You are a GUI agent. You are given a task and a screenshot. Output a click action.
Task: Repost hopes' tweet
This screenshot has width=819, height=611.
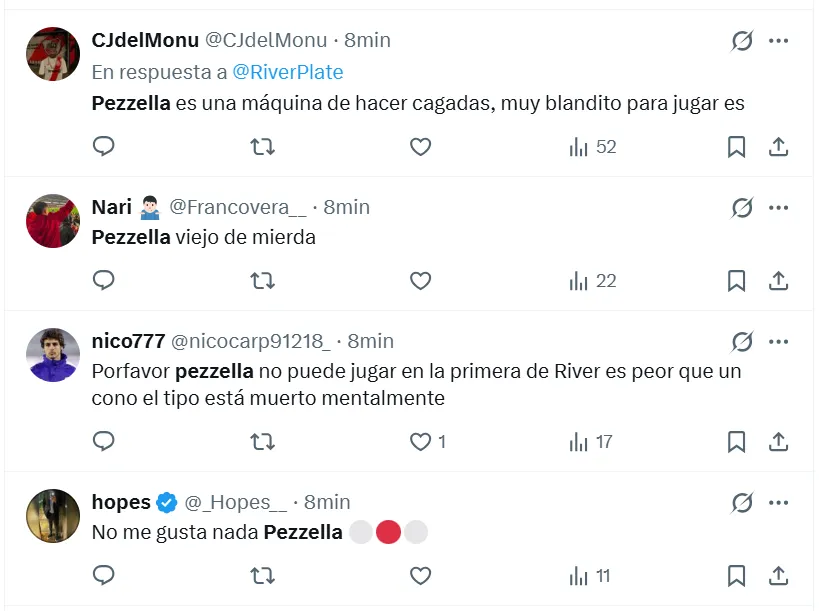(262, 576)
